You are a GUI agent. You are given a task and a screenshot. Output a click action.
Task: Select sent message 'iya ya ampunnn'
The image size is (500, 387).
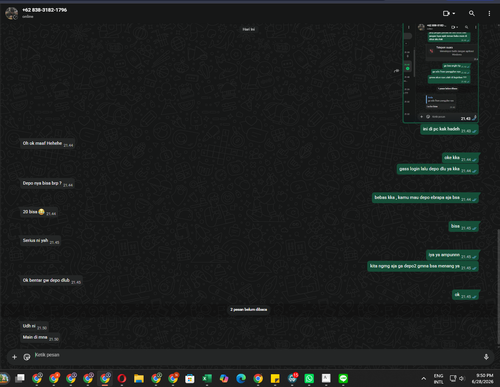(453, 255)
